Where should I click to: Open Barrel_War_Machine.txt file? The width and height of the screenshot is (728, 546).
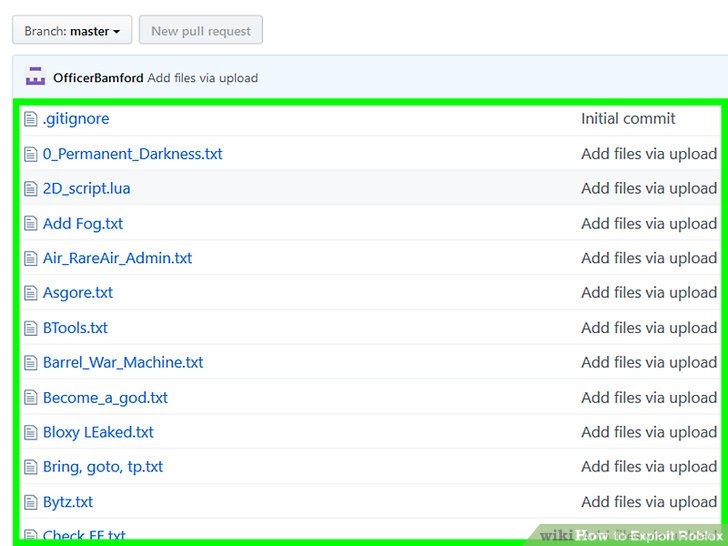(123, 363)
